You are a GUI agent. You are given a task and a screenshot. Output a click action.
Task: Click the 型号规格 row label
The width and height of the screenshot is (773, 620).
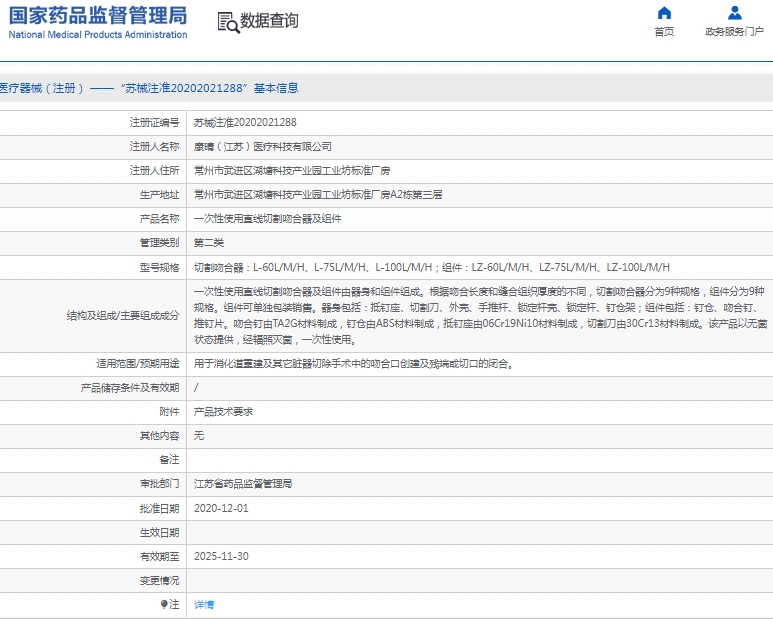[159, 267]
